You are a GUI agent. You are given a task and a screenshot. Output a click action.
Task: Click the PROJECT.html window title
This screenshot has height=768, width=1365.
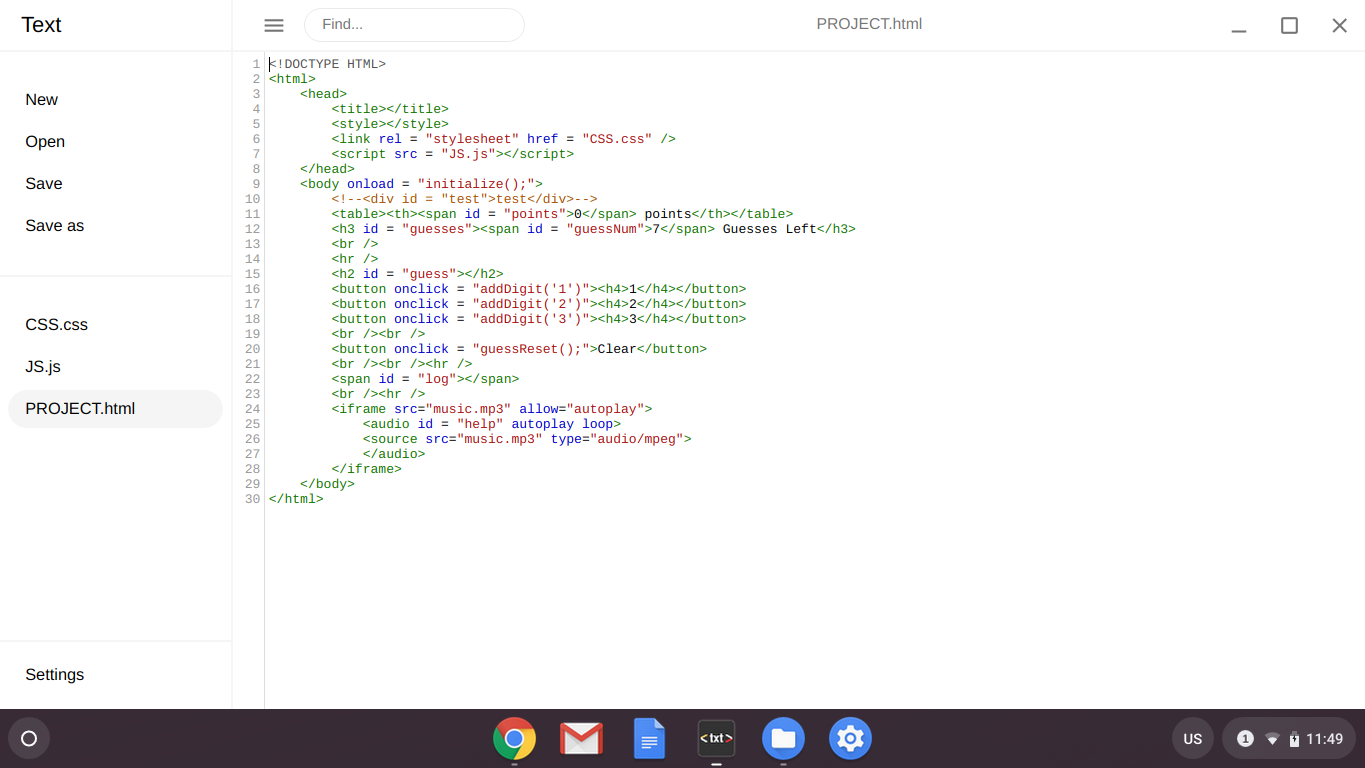(x=869, y=24)
